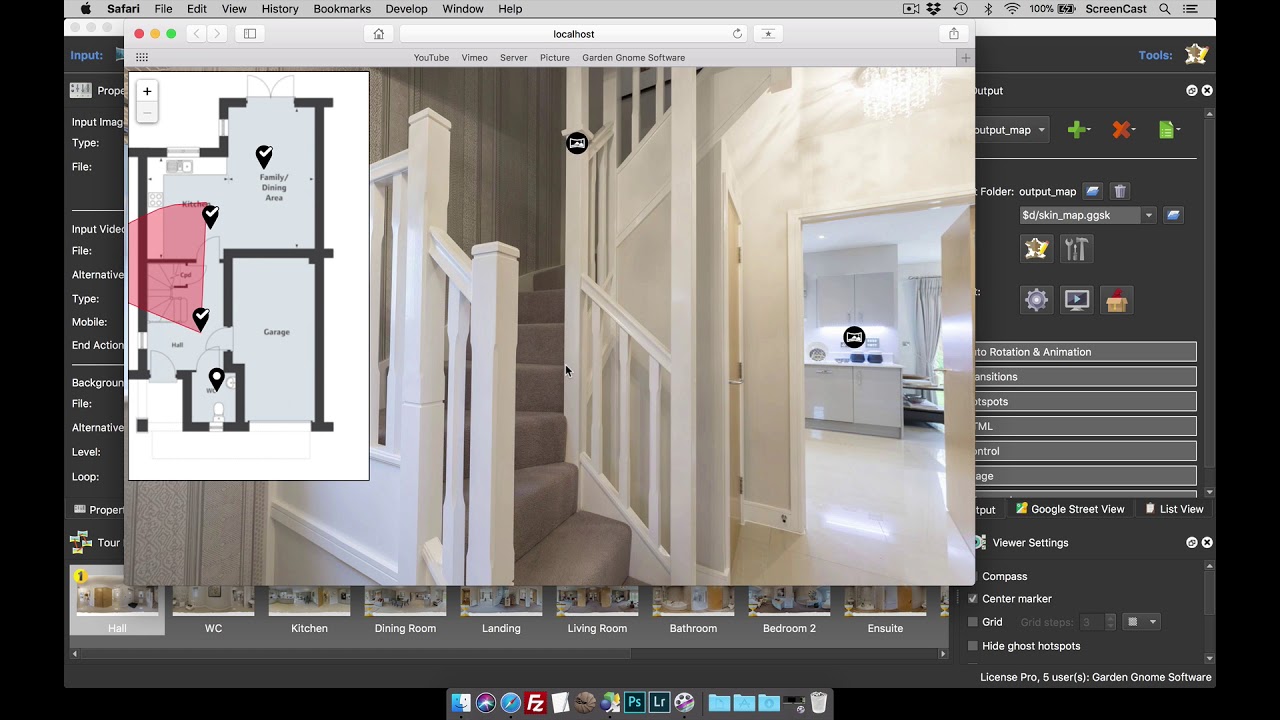Remove output with the red X

1123,130
